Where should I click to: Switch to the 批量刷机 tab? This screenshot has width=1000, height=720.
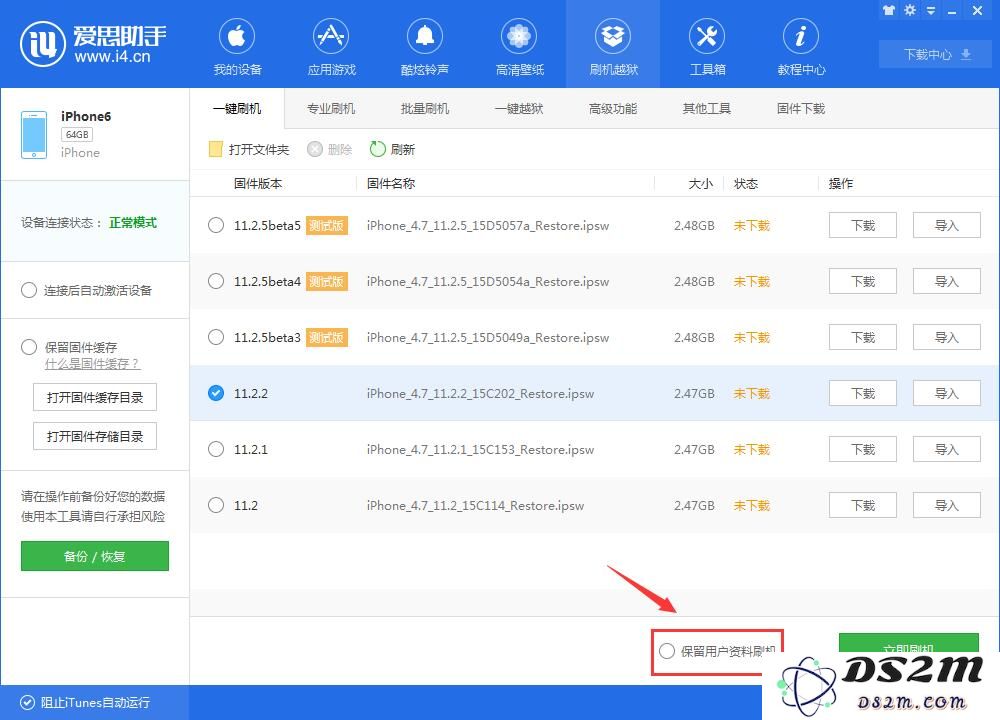pyautogui.click(x=425, y=109)
